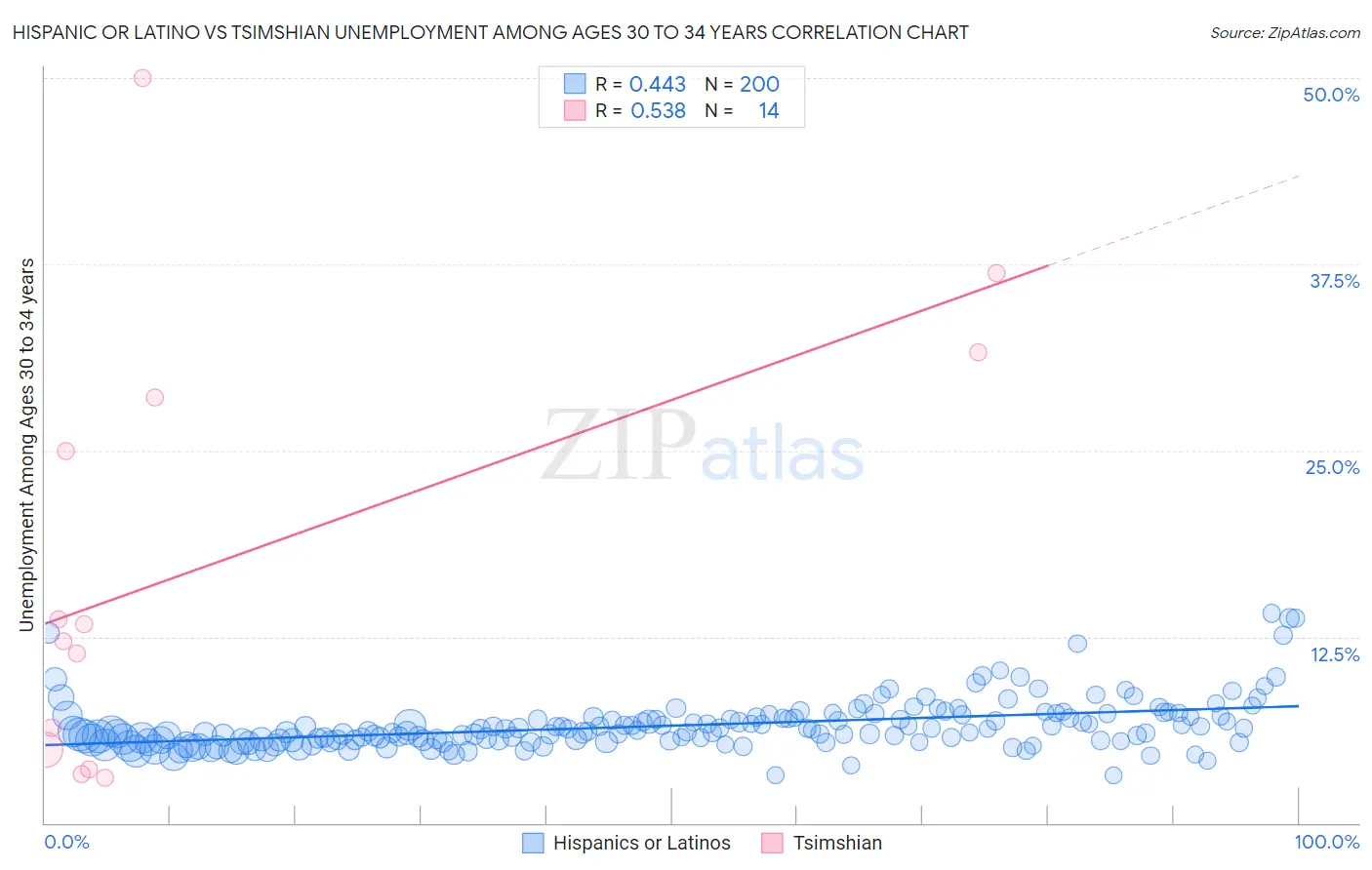Click the pink Tsimshian legend swatch

click(x=772, y=843)
